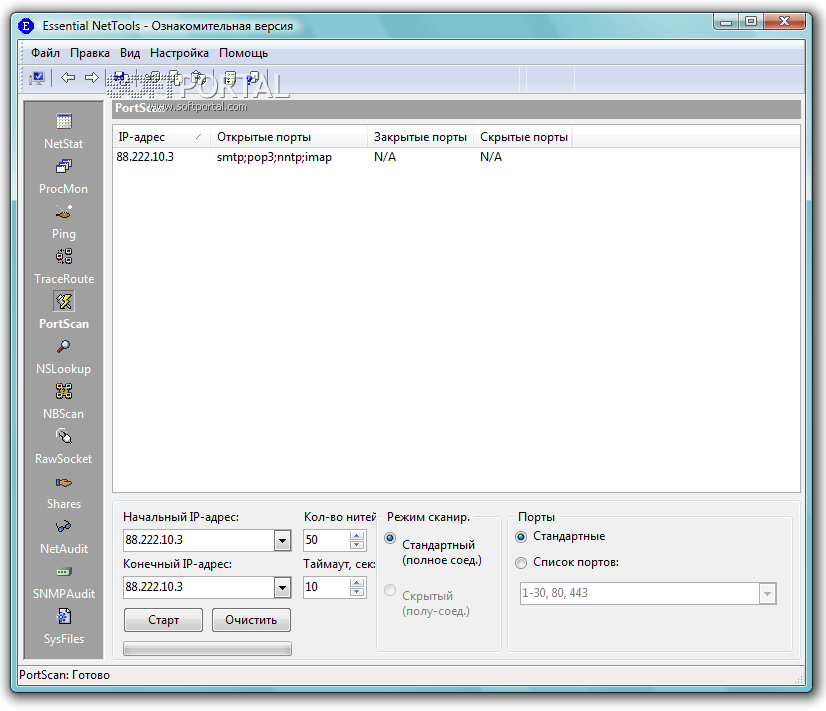Viewport: 826px width, 711px height.
Task: Click the Forward arrow toolbar icon
Action: pos(92,78)
